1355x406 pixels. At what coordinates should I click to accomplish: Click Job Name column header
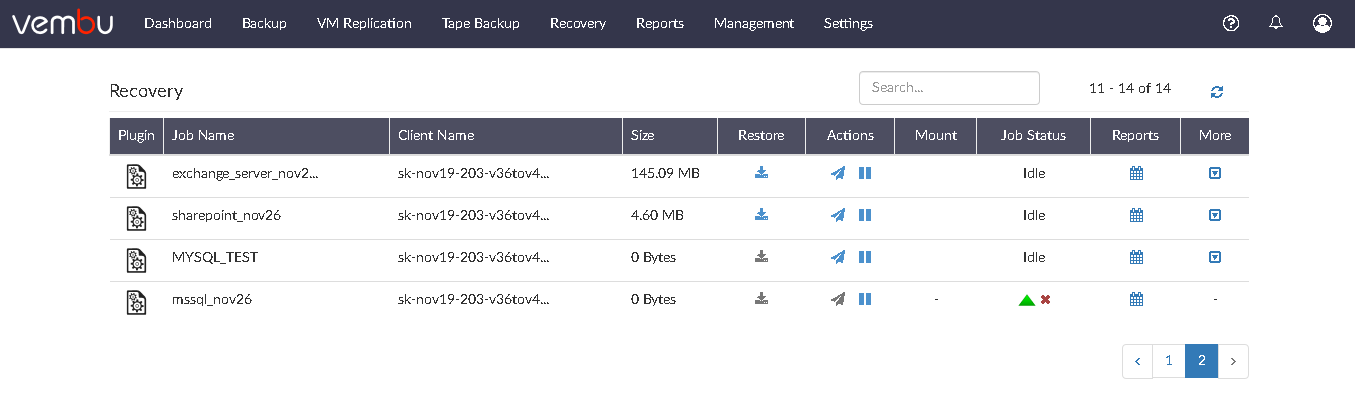pyautogui.click(x=277, y=135)
